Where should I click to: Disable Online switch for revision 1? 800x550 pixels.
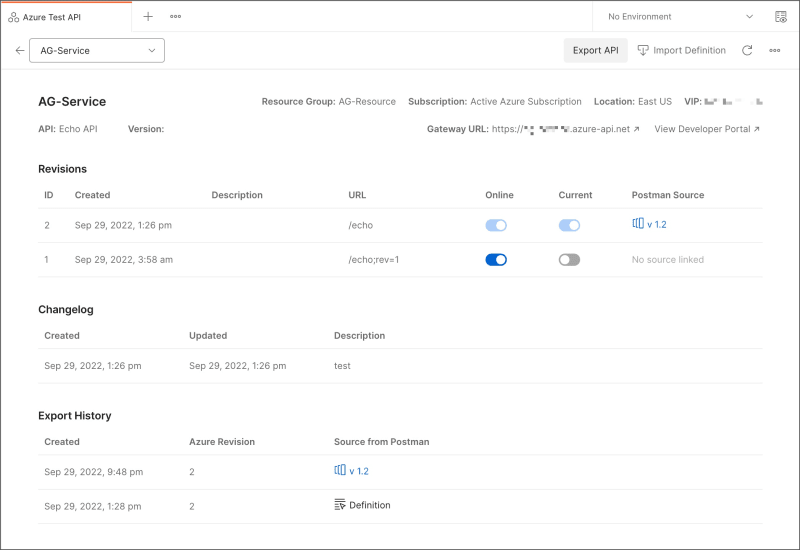point(496,259)
